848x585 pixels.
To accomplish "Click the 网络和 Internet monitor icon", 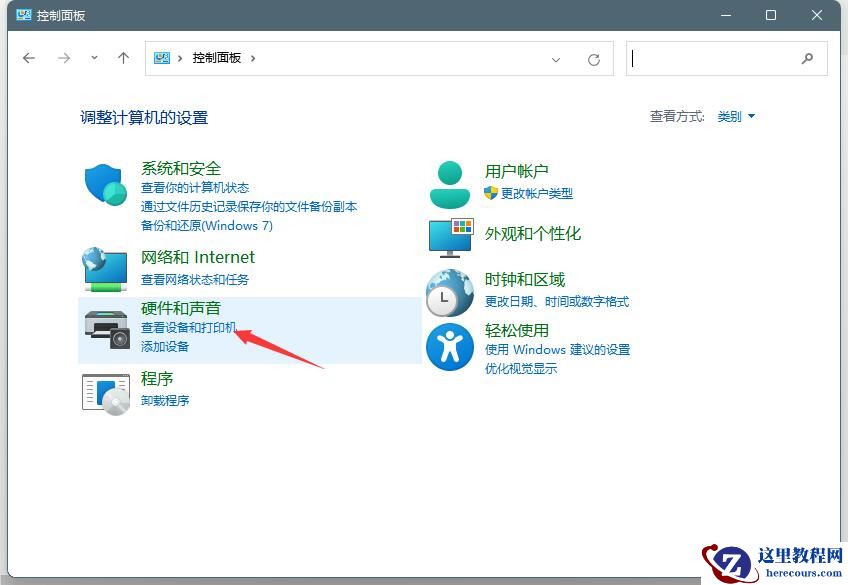I will pyautogui.click(x=104, y=268).
